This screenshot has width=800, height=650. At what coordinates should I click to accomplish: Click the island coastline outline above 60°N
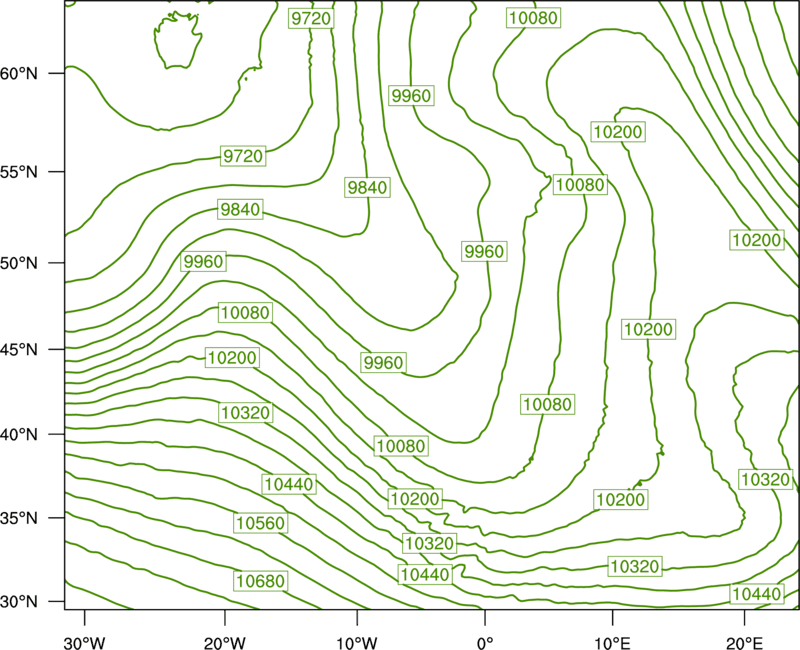pyautogui.click(x=178, y=41)
